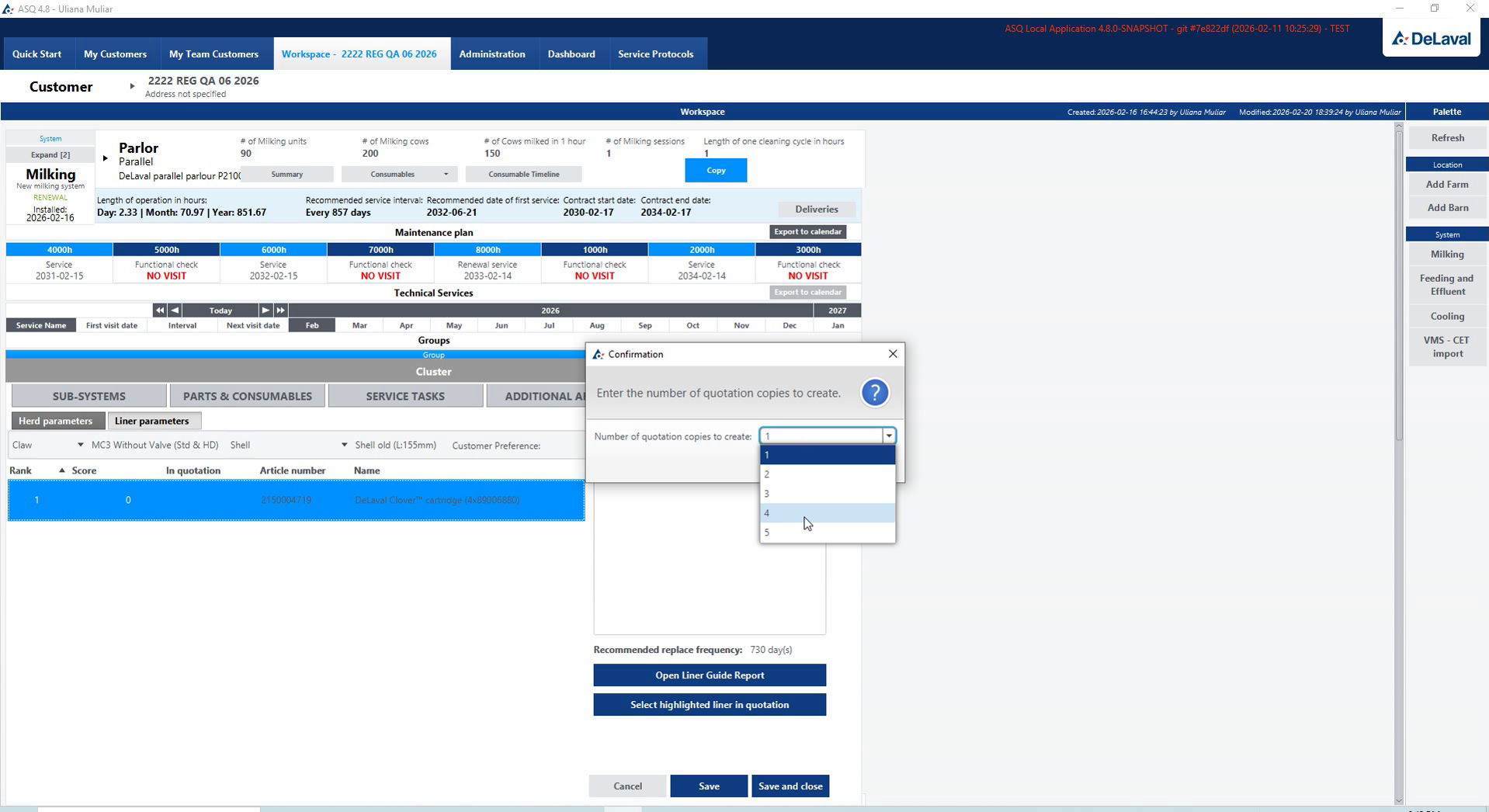Switch to Quick Start tab

click(36, 54)
